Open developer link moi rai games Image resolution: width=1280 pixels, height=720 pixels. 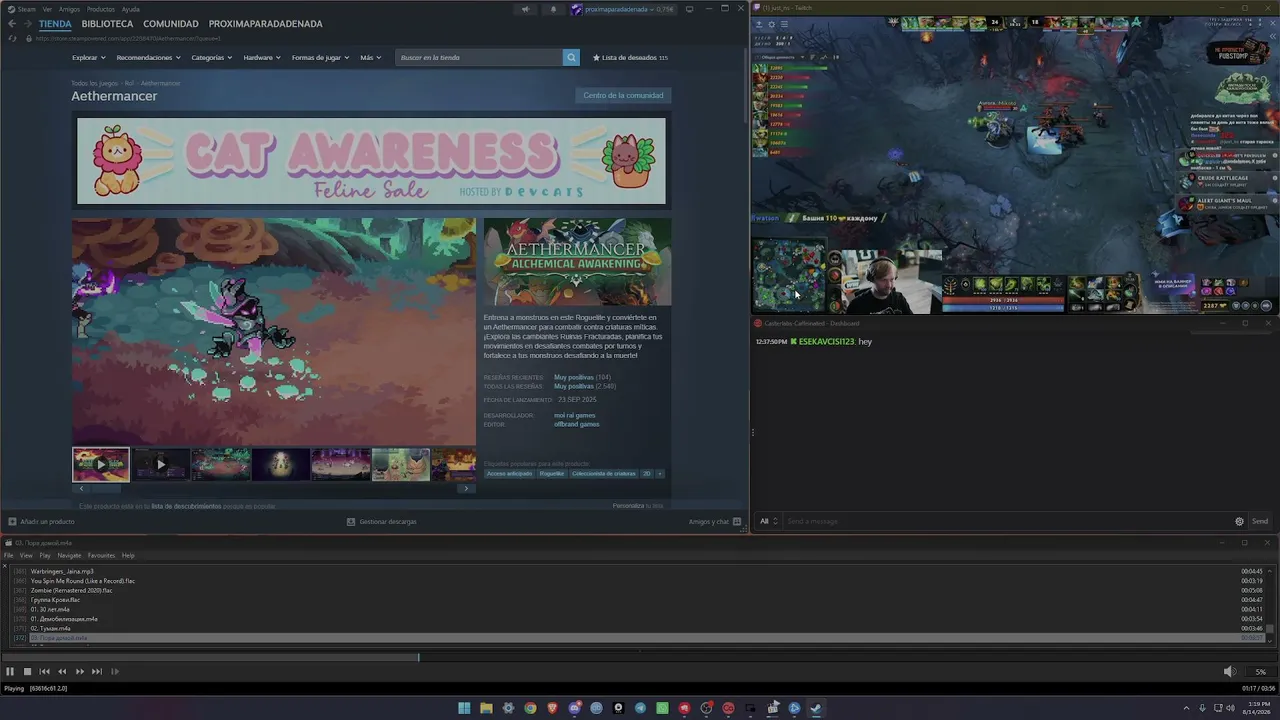(575, 415)
